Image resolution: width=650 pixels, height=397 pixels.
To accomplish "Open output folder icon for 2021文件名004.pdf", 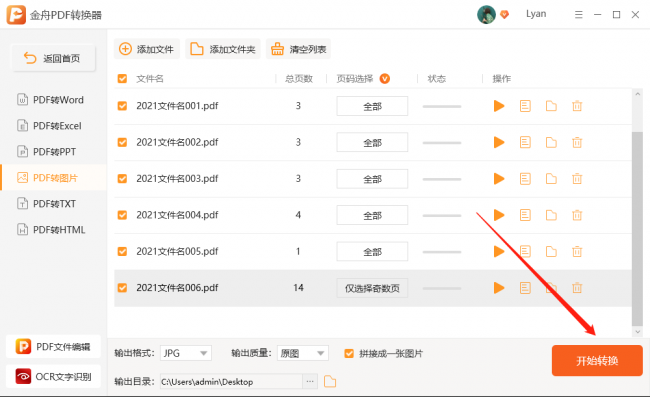I will [551, 215].
